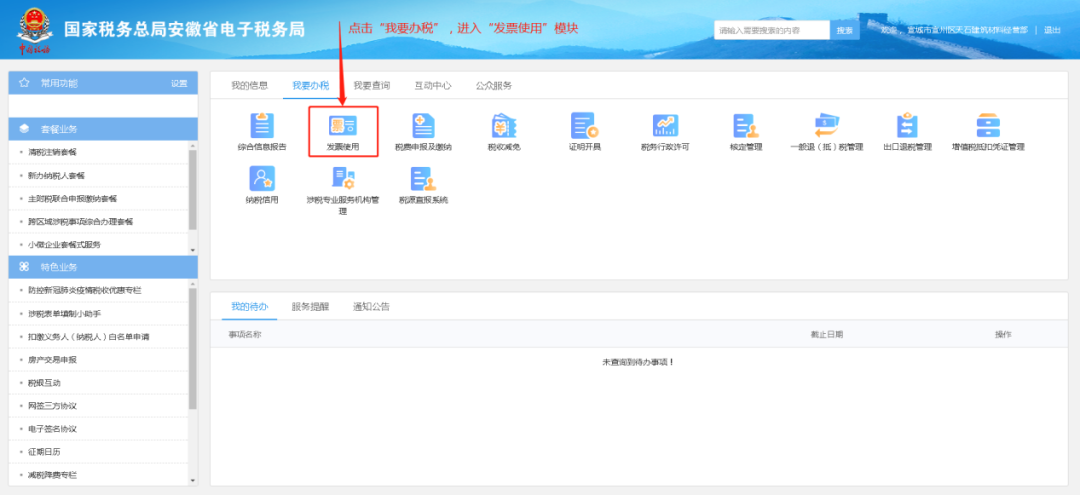Click the 未查询到待办事项 message

638,361
